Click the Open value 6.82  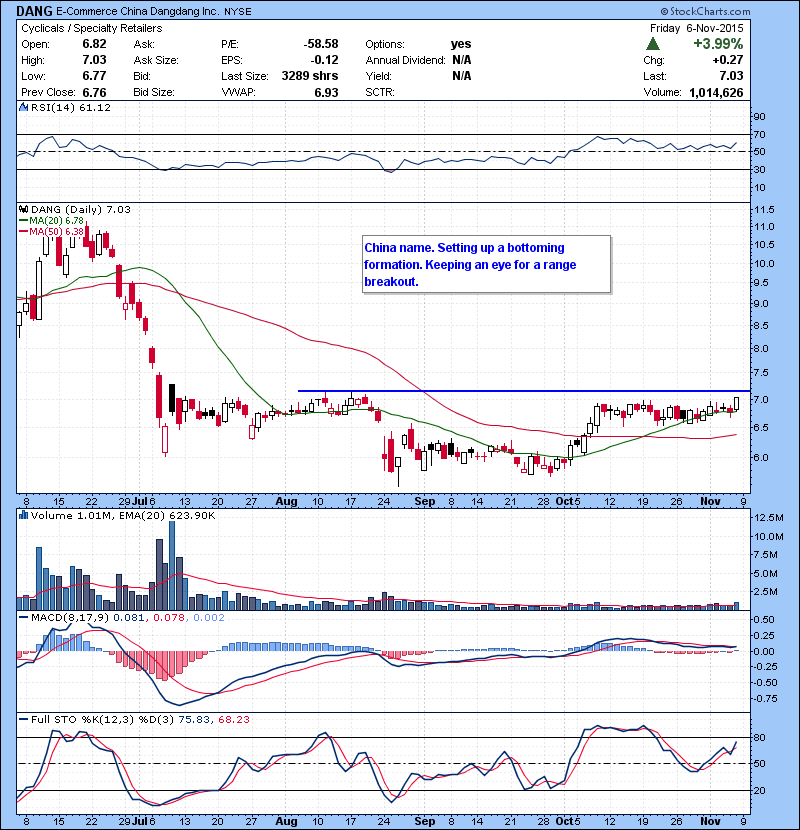[94, 44]
